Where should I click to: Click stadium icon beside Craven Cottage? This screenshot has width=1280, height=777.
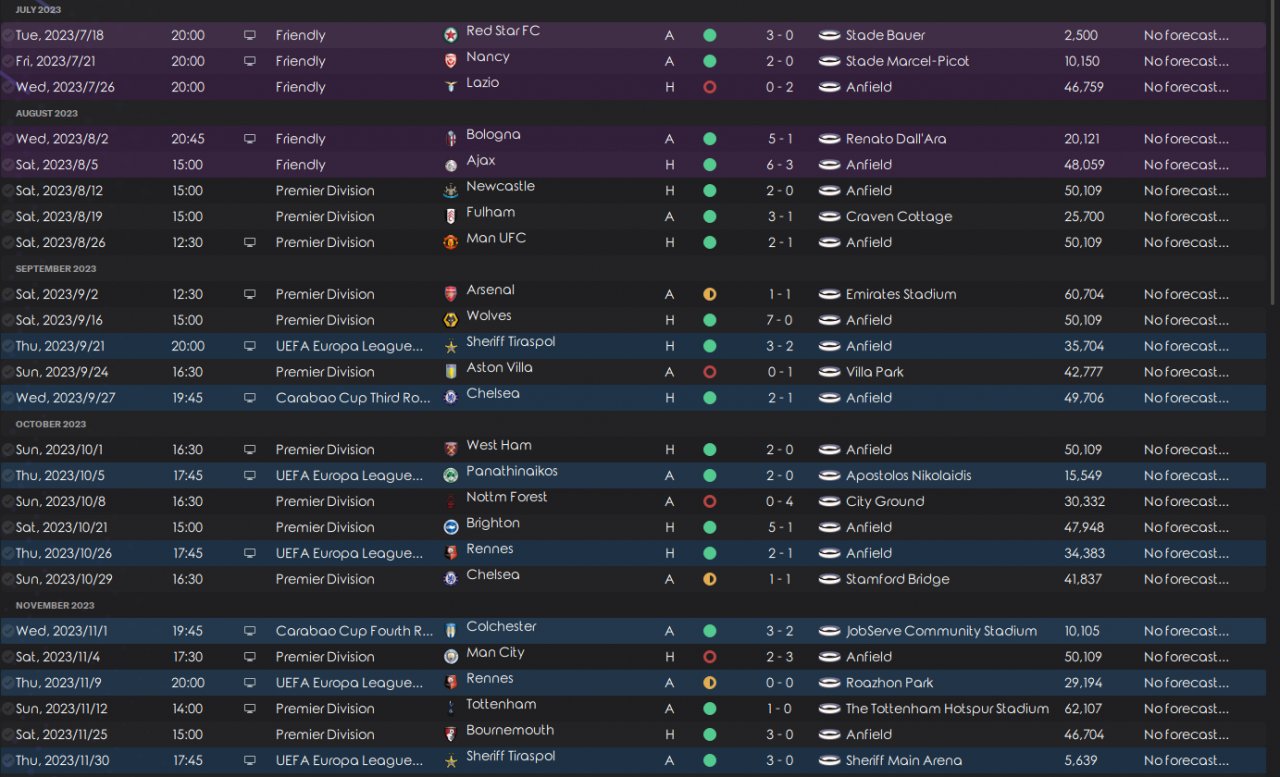828,216
